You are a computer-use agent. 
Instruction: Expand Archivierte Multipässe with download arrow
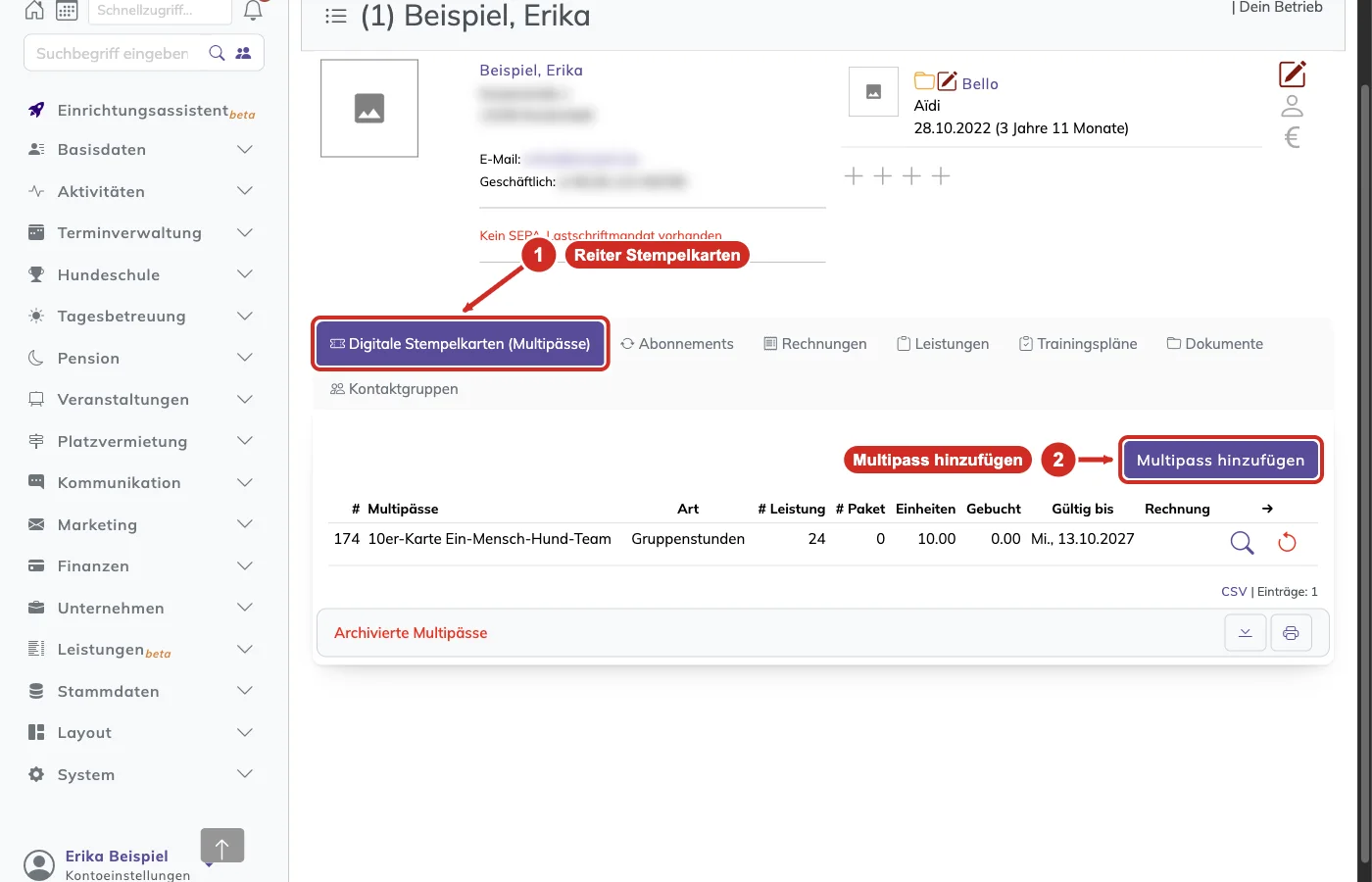[1246, 633]
